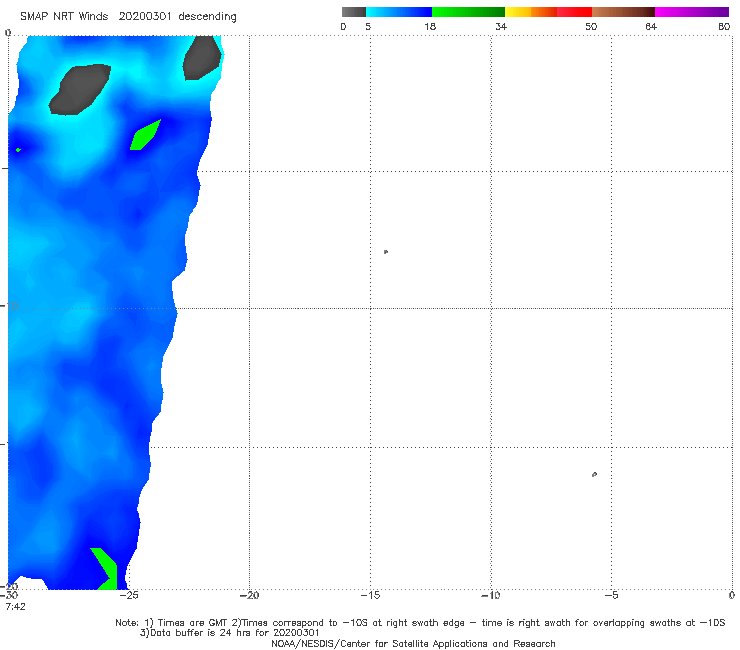The image size is (740, 650).
Task: Click the color bar label '5'
Action: (x=368, y=27)
